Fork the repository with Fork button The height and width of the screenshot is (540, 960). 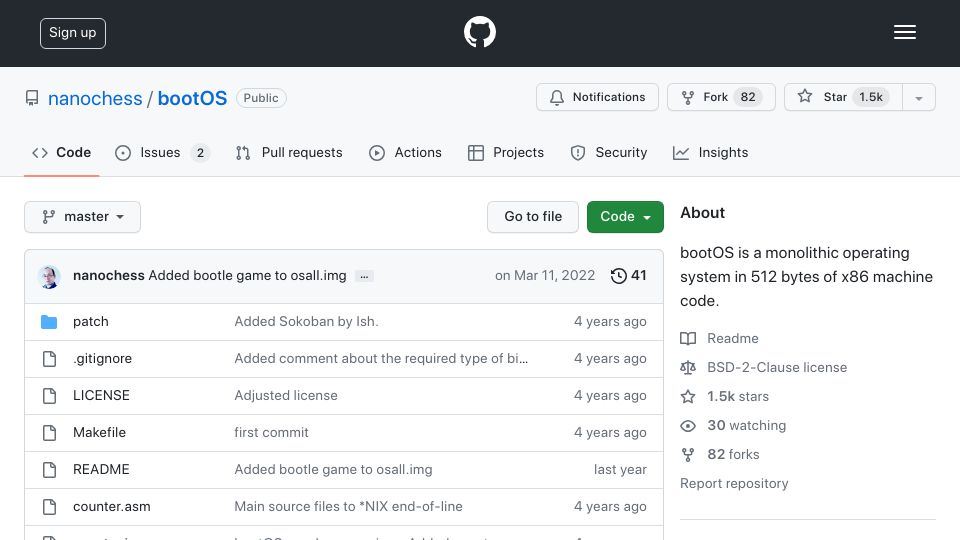721,97
